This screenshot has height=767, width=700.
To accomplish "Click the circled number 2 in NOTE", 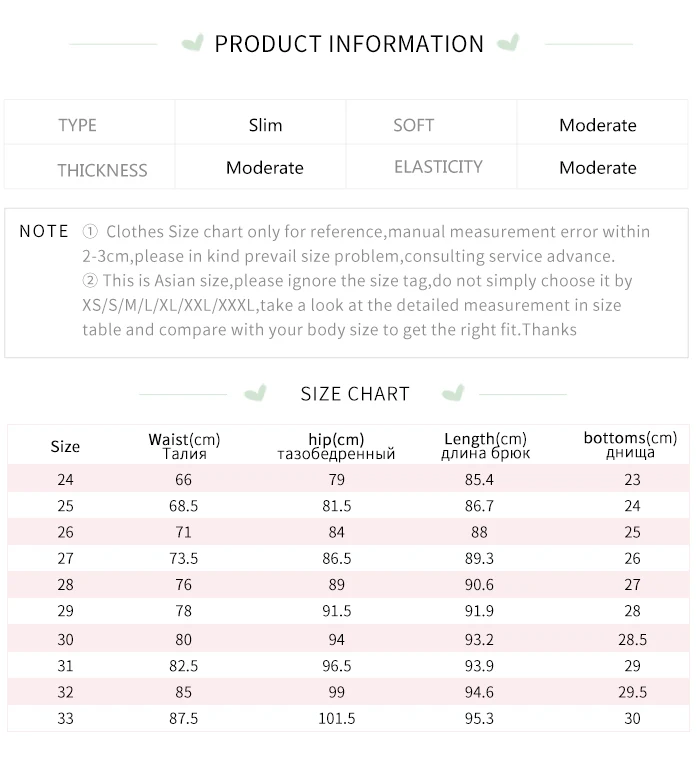I will click(x=90, y=280).
